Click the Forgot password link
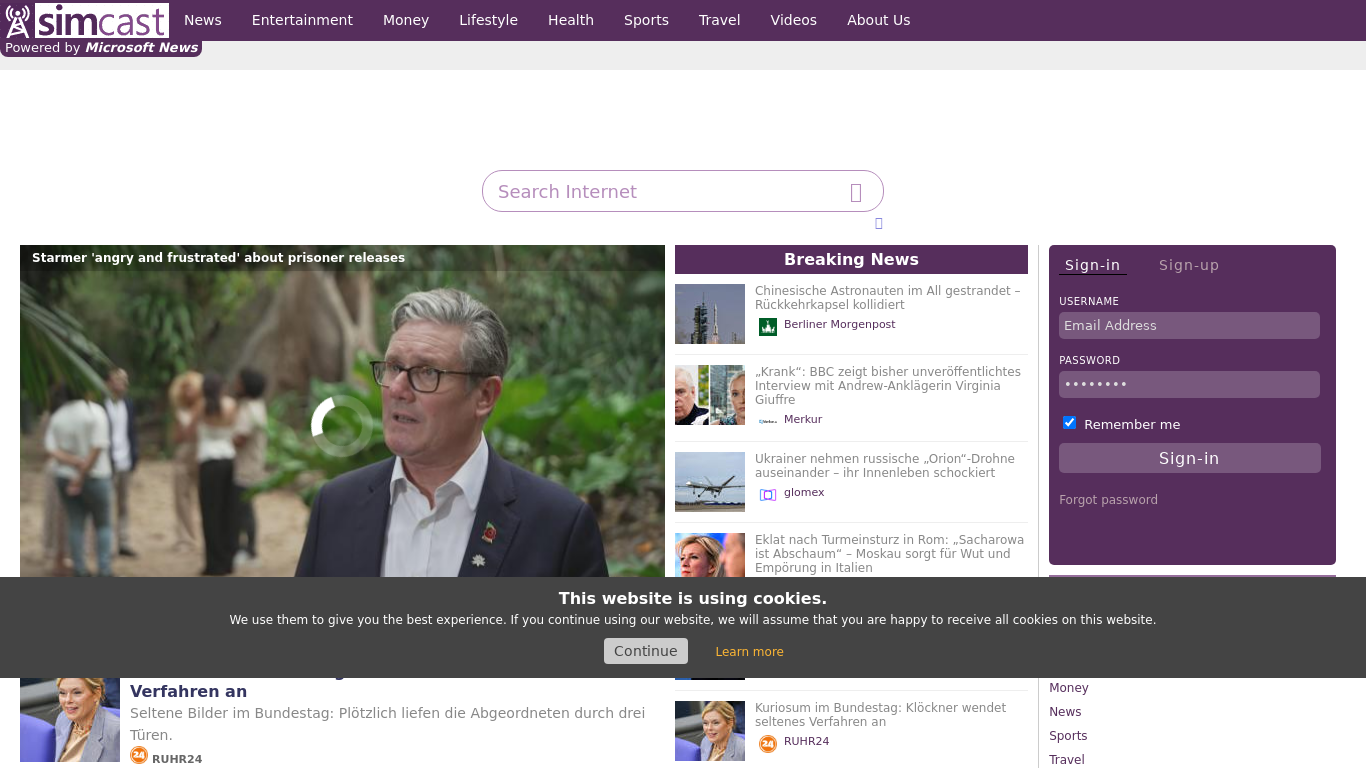The height and width of the screenshot is (768, 1366). (1108, 500)
